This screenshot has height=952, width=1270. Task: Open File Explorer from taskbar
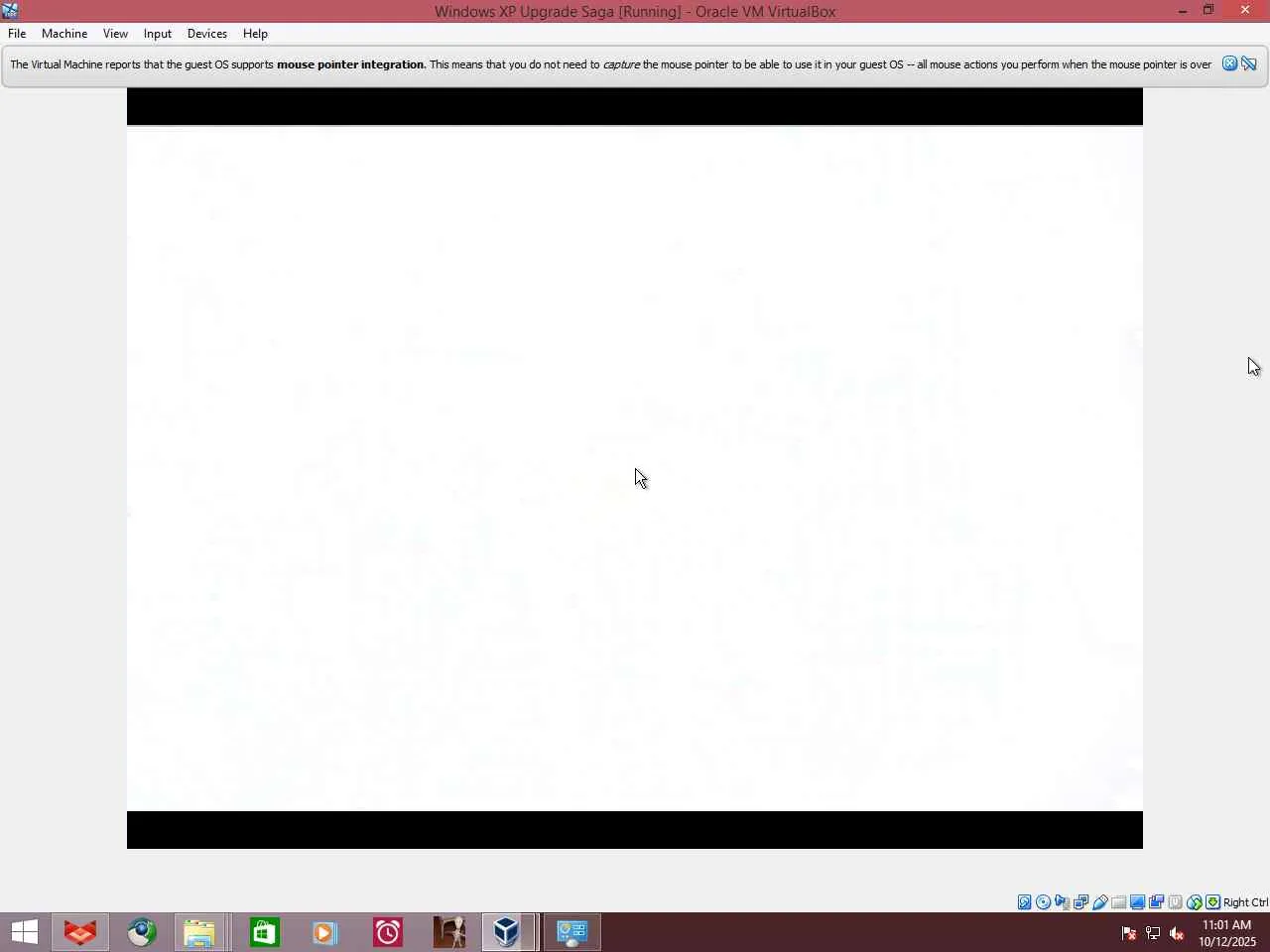[x=199, y=932]
